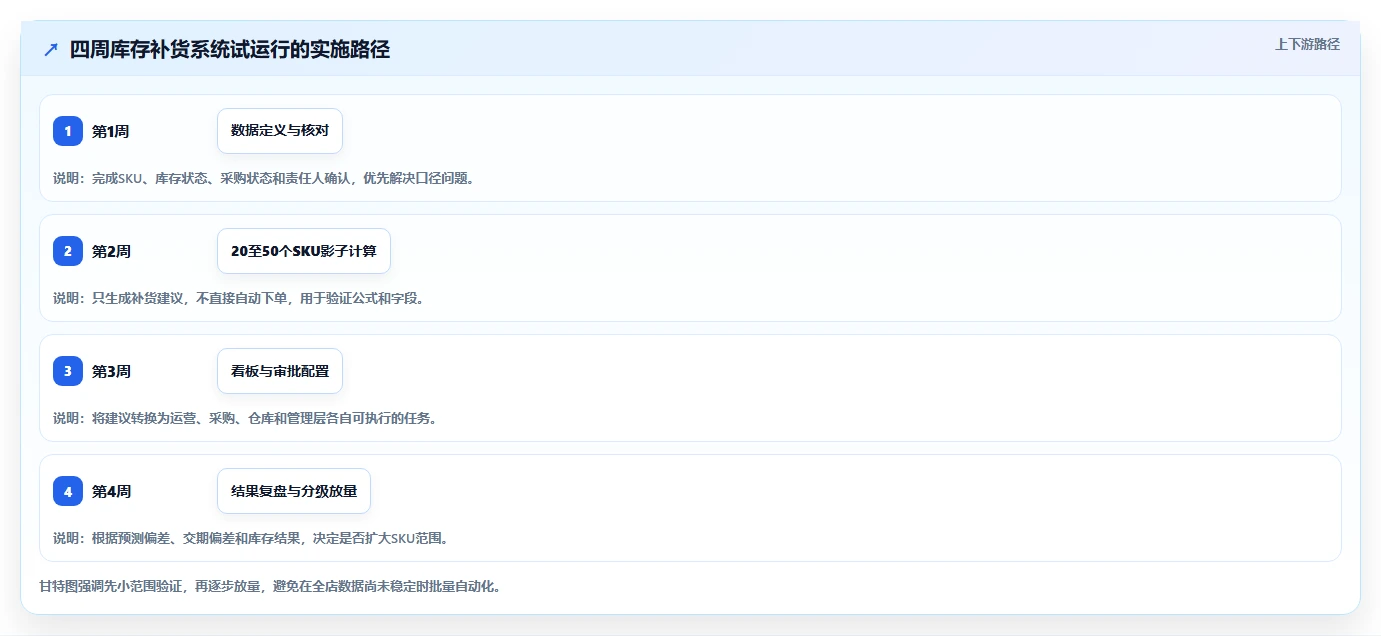Open the 结果复盘与分级放量 chip
The image size is (1381, 636).
point(294,491)
